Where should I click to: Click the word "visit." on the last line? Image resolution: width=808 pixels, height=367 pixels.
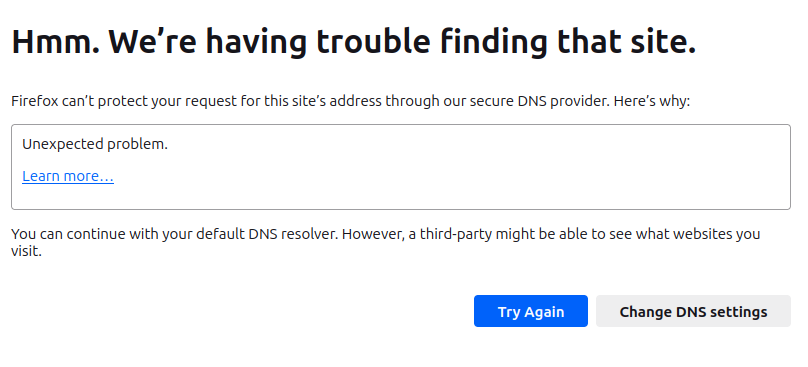coord(26,252)
